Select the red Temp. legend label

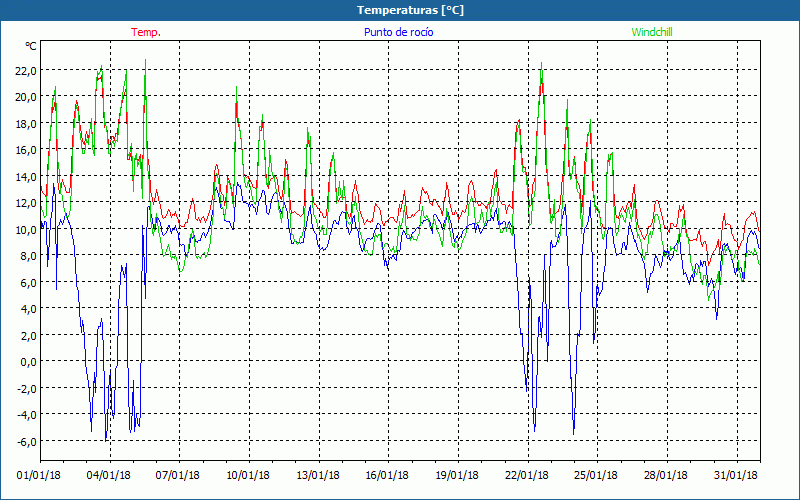coord(146,32)
